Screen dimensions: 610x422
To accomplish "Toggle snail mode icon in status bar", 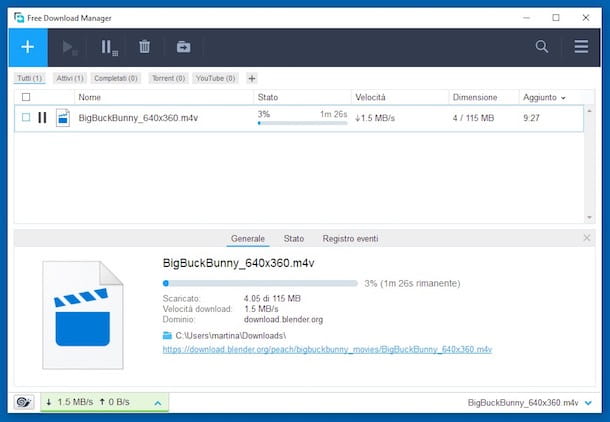I will 23,402.
